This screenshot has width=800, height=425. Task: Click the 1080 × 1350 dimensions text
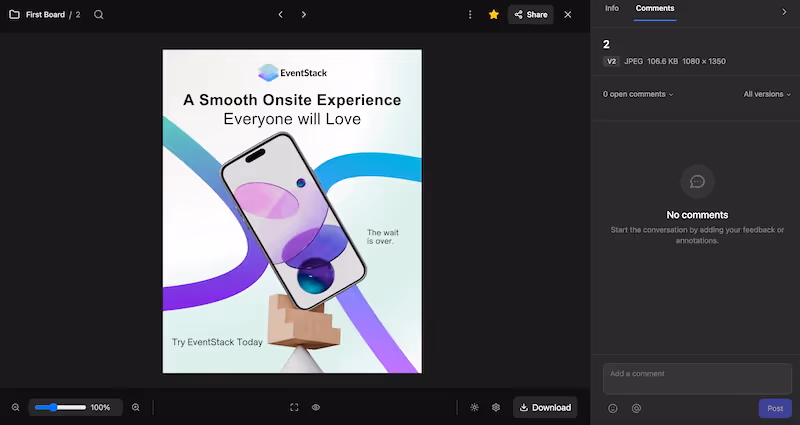[x=704, y=61]
